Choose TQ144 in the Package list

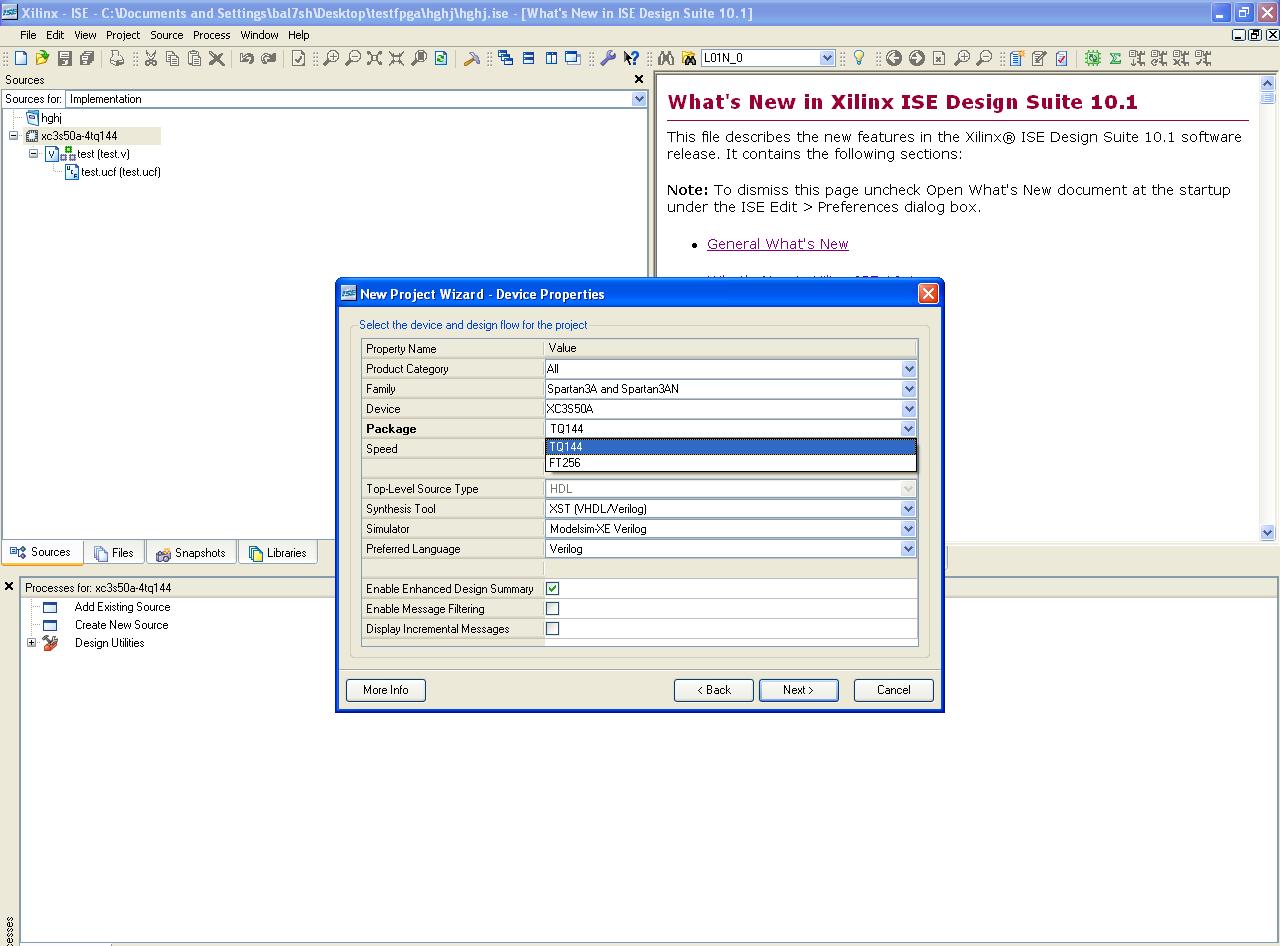point(730,447)
